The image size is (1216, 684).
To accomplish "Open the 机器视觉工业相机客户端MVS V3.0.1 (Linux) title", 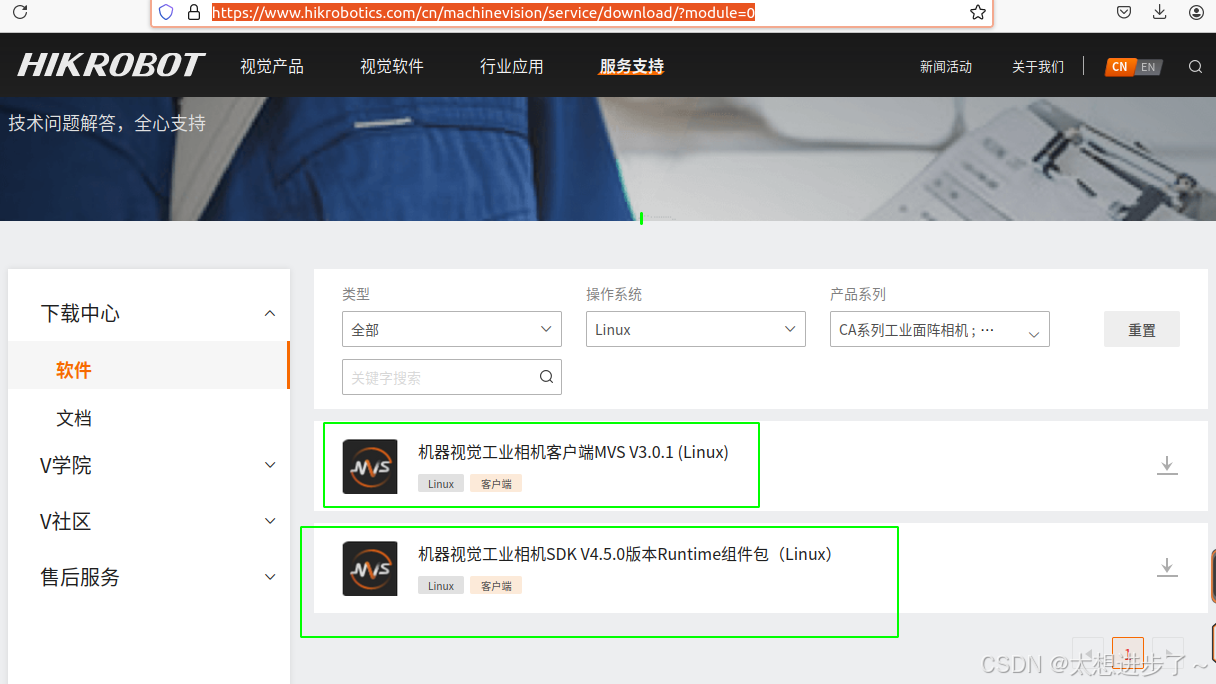I will click(573, 452).
